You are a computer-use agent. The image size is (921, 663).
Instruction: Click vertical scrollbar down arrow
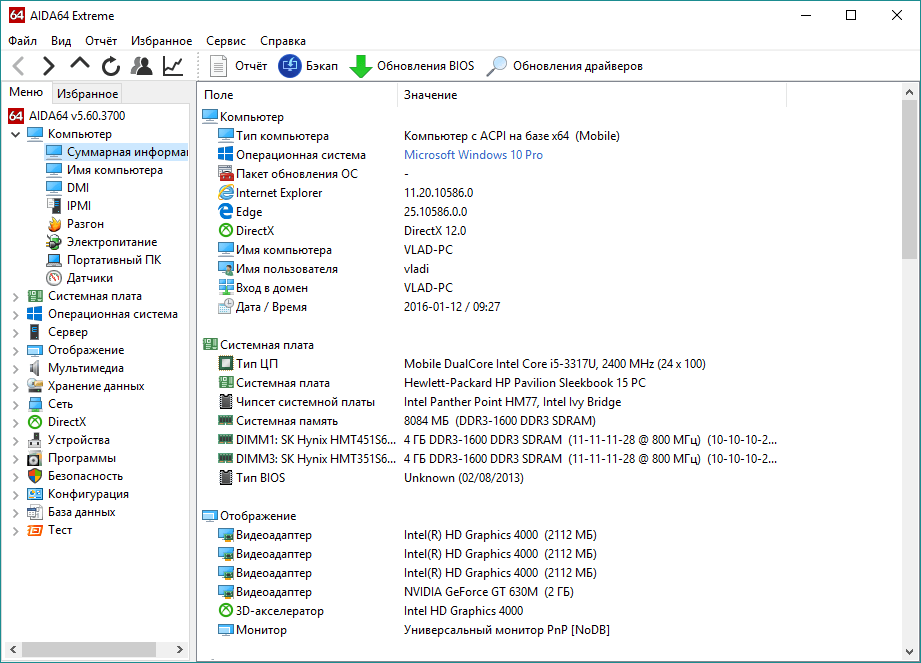(909, 652)
